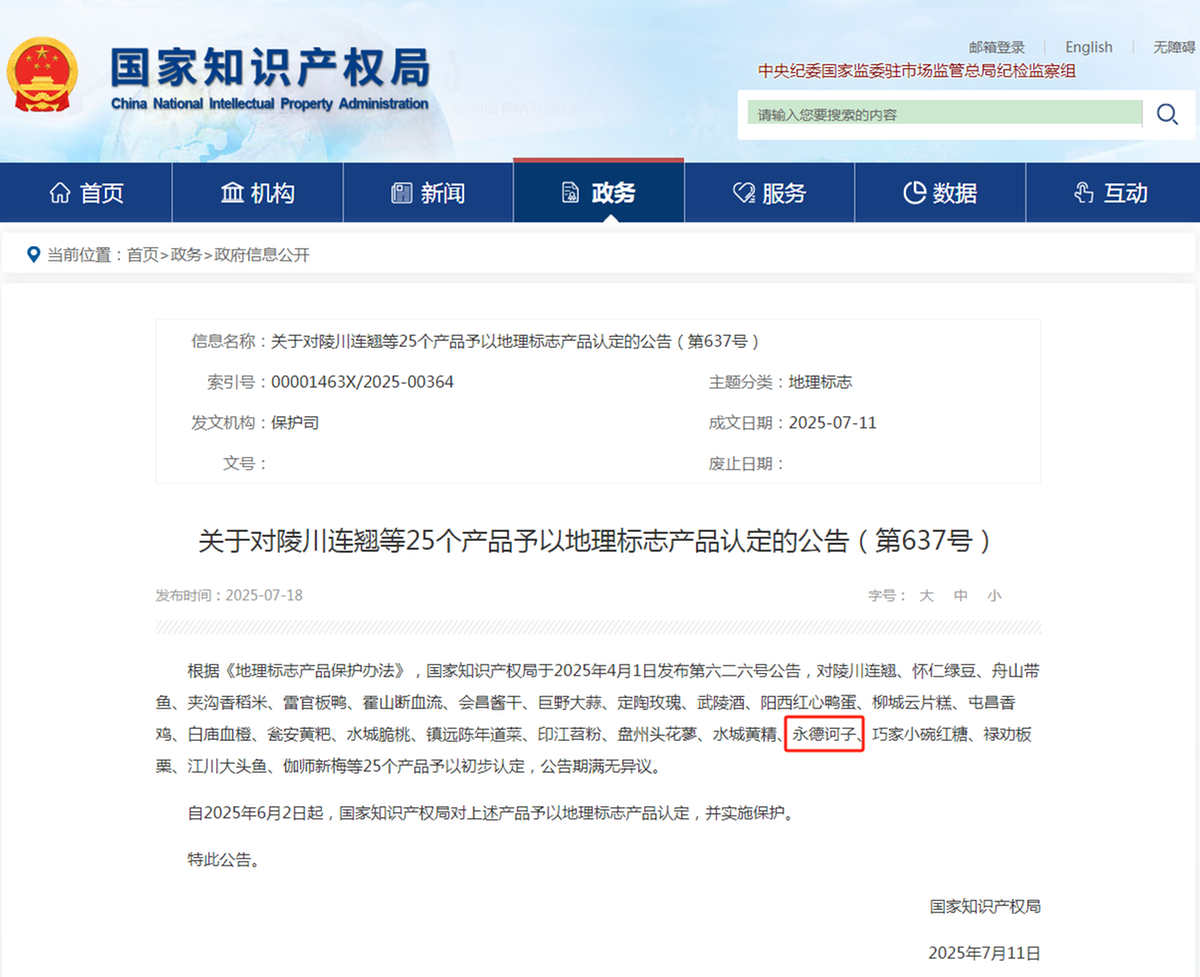Click the national emblem logo
1200x977 pixels.
click(42, 75)
